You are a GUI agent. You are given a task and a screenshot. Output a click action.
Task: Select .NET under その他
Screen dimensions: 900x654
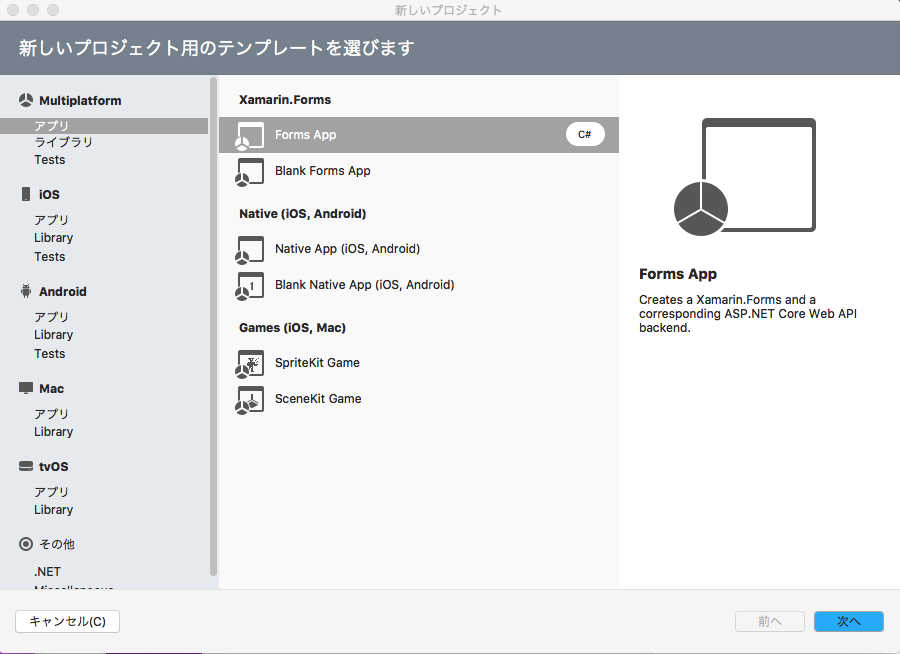coord(47,572)
